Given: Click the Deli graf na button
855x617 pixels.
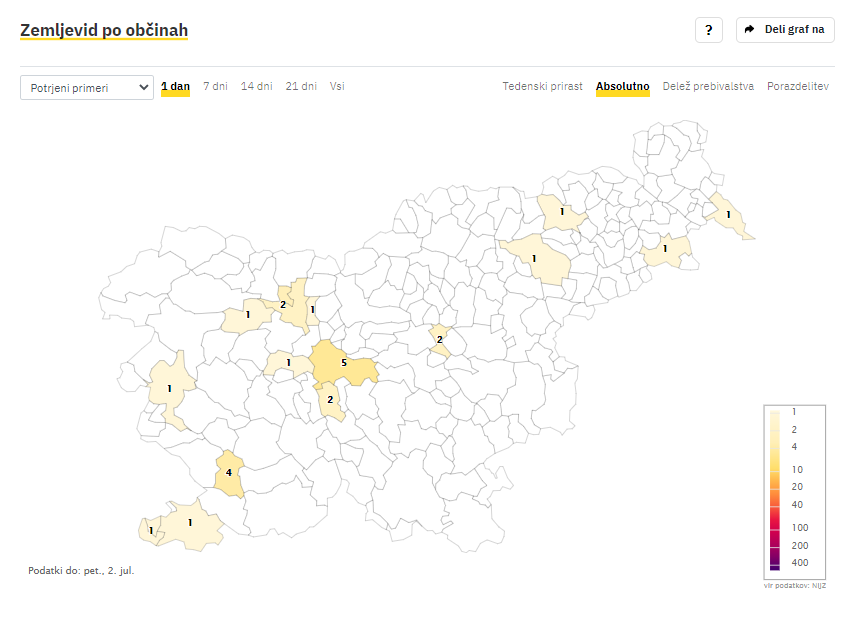Looking at the screenshot, I should click(785, 30).
